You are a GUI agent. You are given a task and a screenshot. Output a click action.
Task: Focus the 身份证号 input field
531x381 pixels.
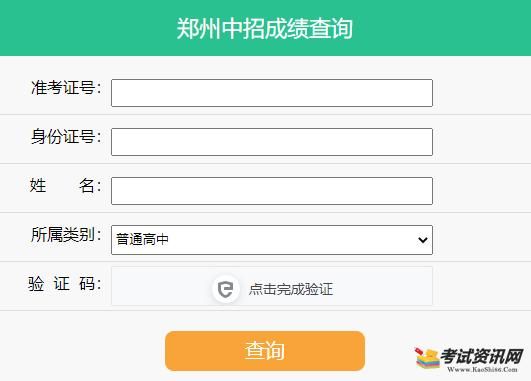272,142
